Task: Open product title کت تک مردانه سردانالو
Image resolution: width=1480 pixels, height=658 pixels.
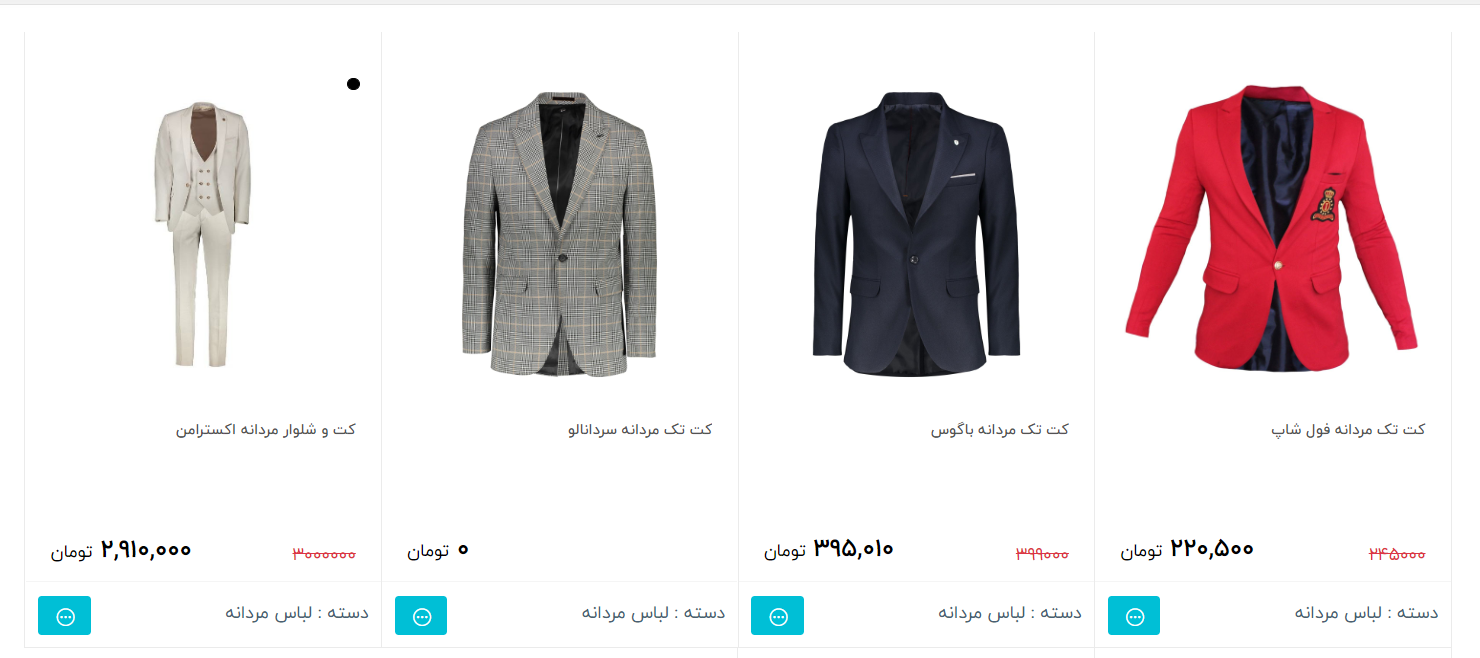Action: click(x=640, y=429)
